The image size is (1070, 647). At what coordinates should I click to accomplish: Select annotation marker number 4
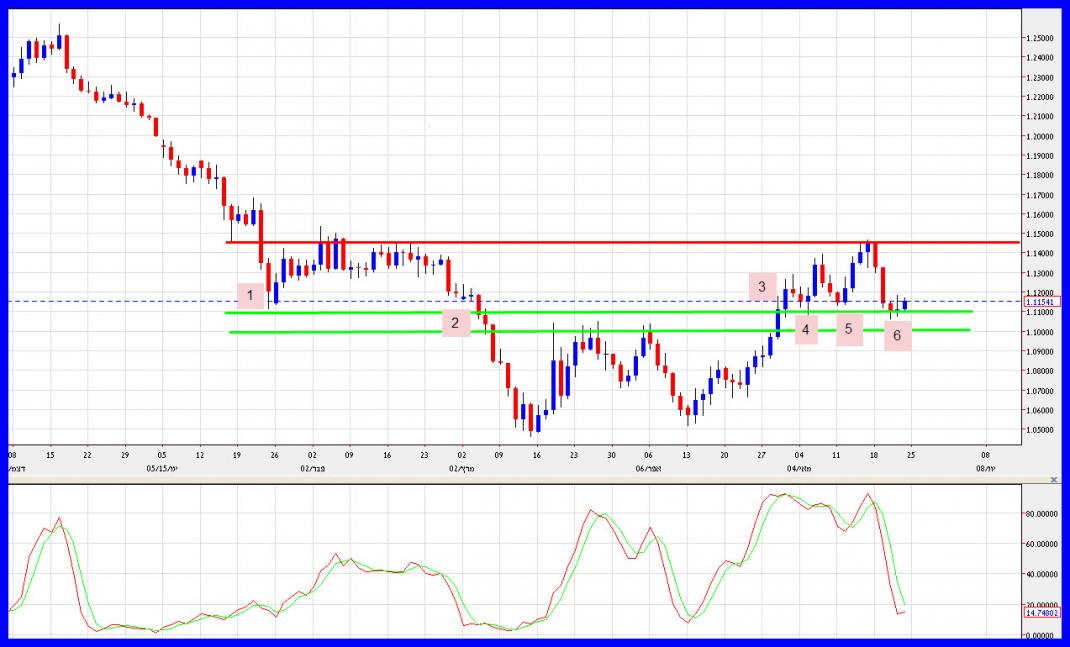(807, 328)
